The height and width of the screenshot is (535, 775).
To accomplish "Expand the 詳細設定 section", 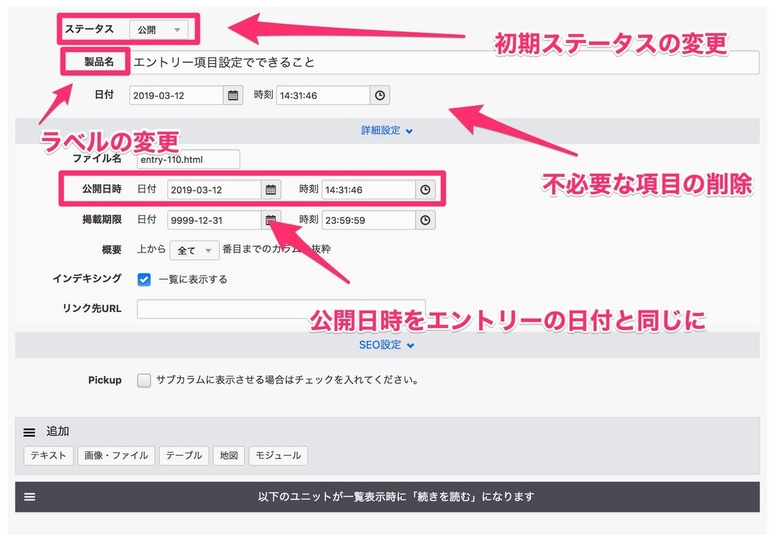I will click(x=387, y=130).
